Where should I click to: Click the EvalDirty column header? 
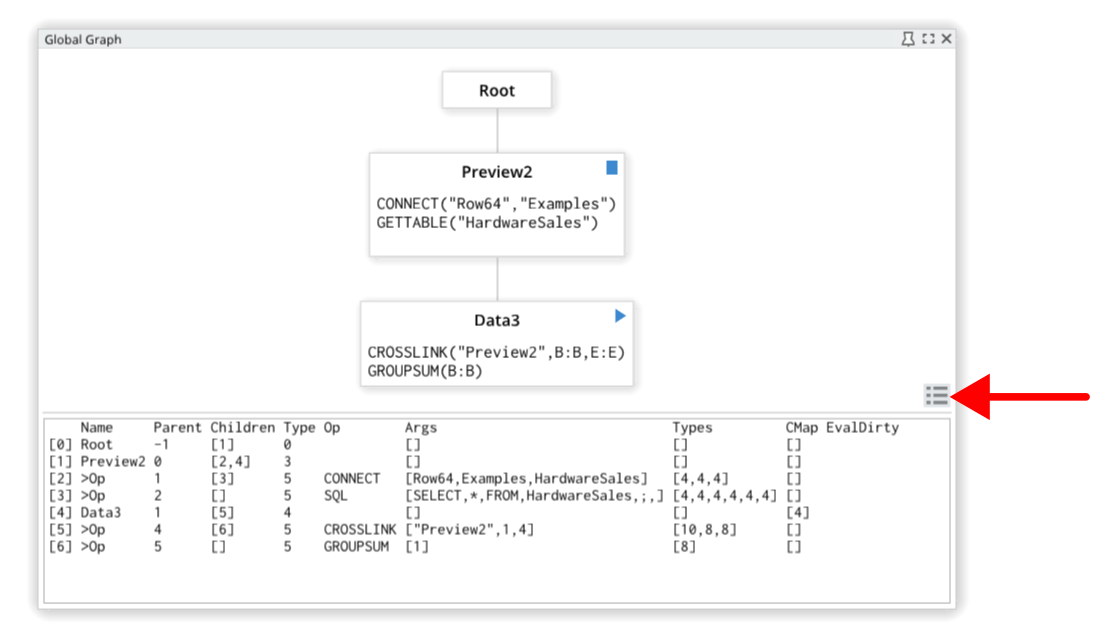pyautogui.click(x=863, y=427)
